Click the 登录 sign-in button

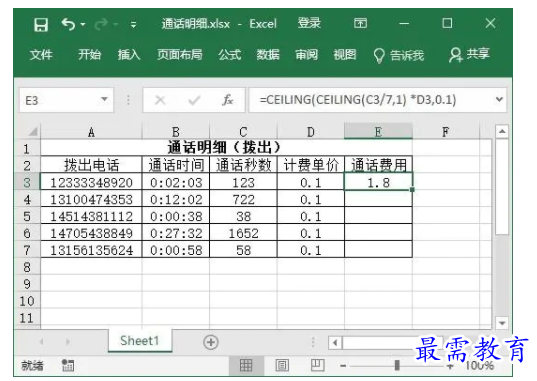click(x=309, y=23)
